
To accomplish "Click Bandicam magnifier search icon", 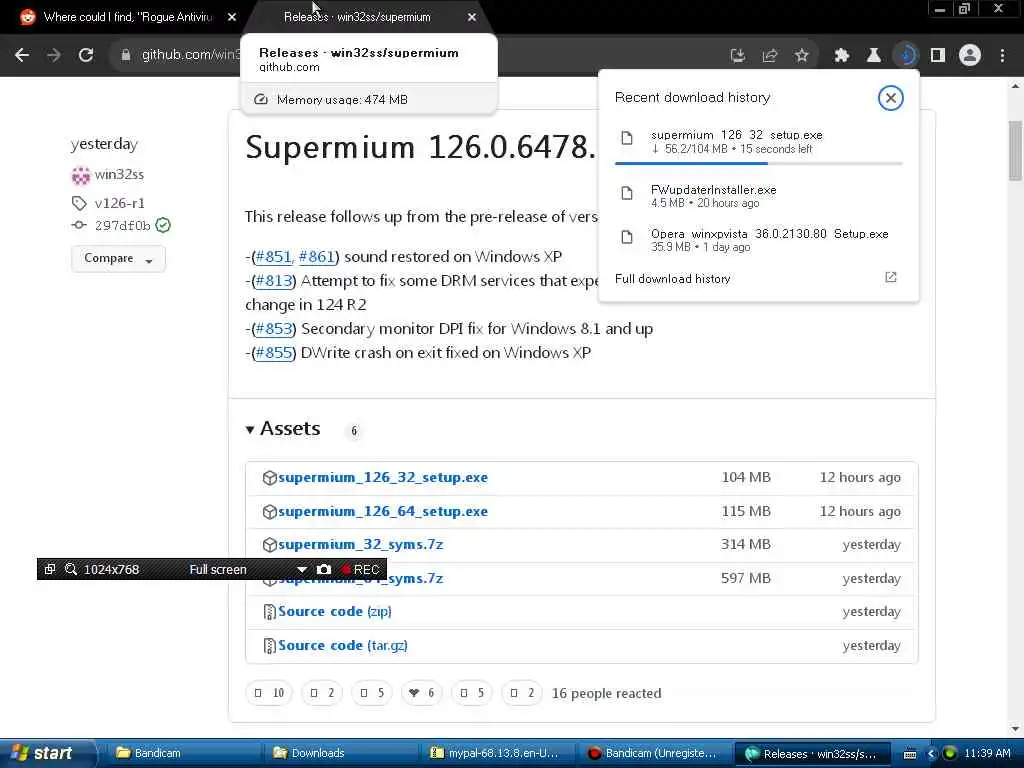I will point(71,569).
